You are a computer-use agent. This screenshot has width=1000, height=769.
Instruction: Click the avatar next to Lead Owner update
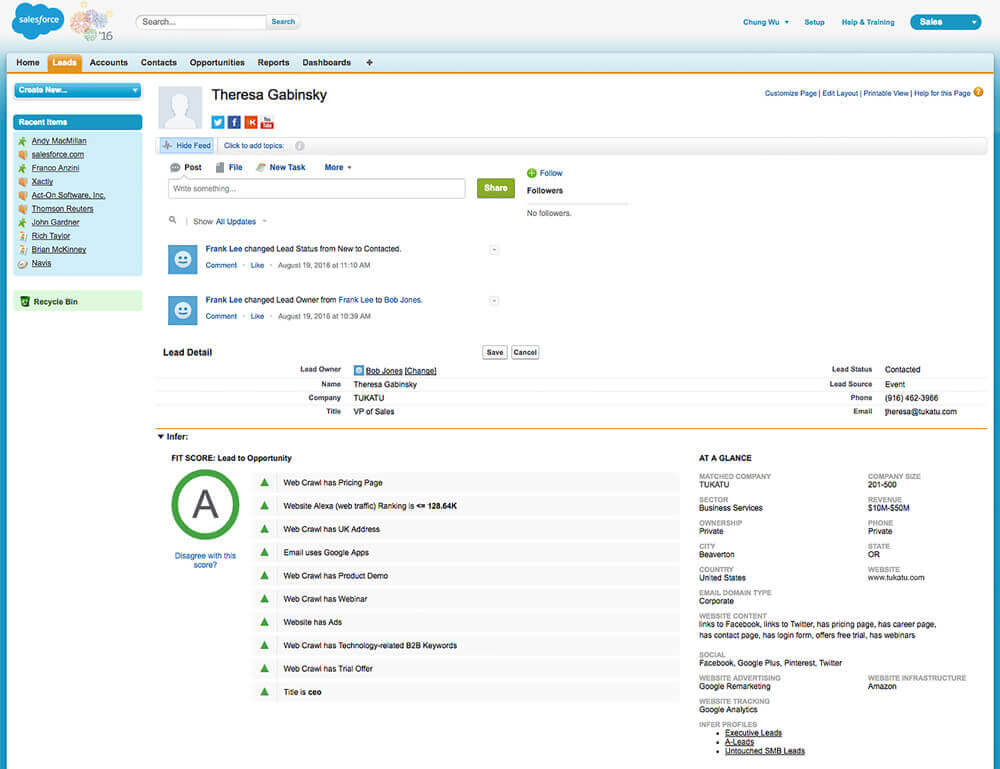coord(182,310)
